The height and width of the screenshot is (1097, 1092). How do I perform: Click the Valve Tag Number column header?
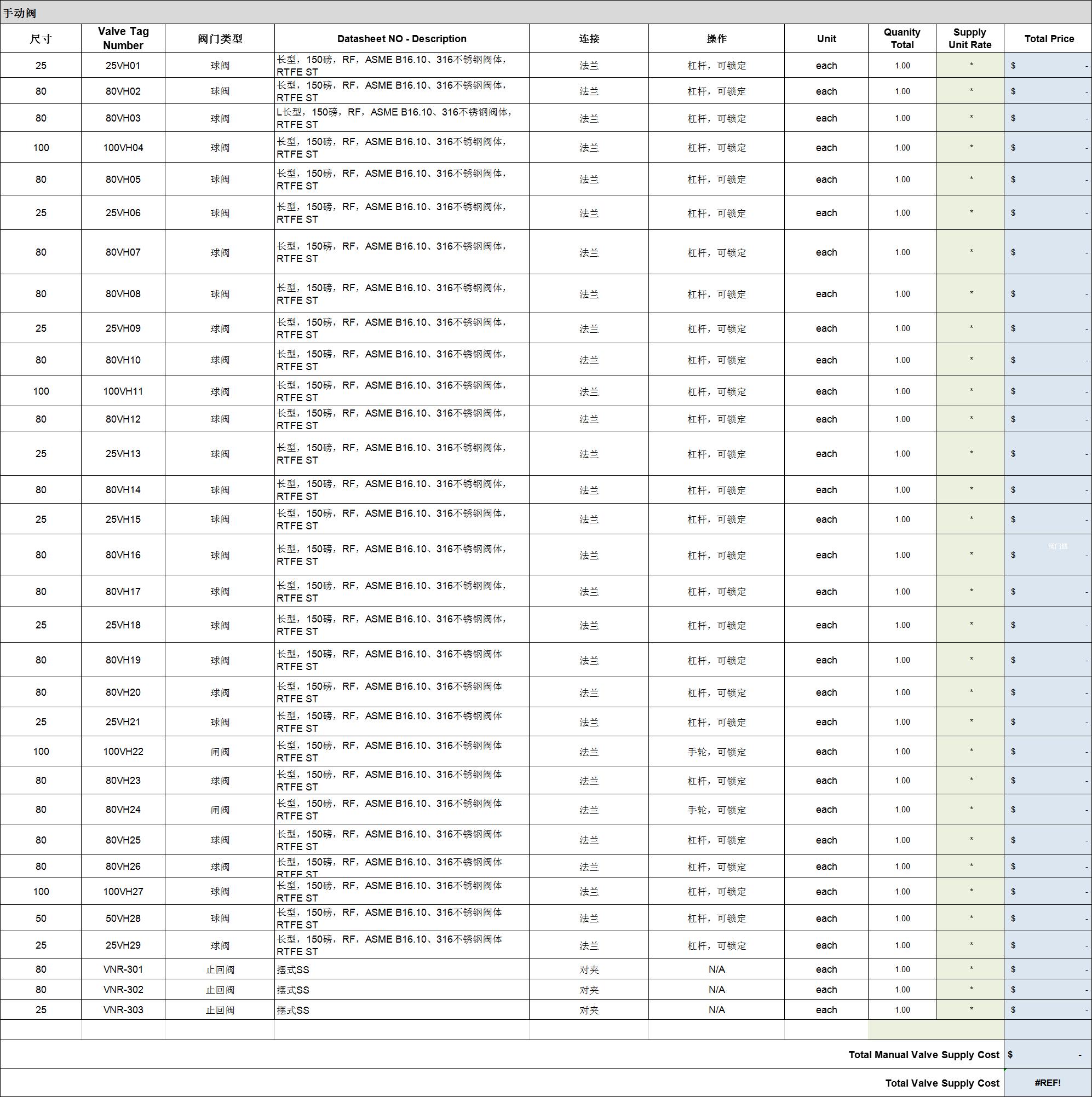pos(123,38)
